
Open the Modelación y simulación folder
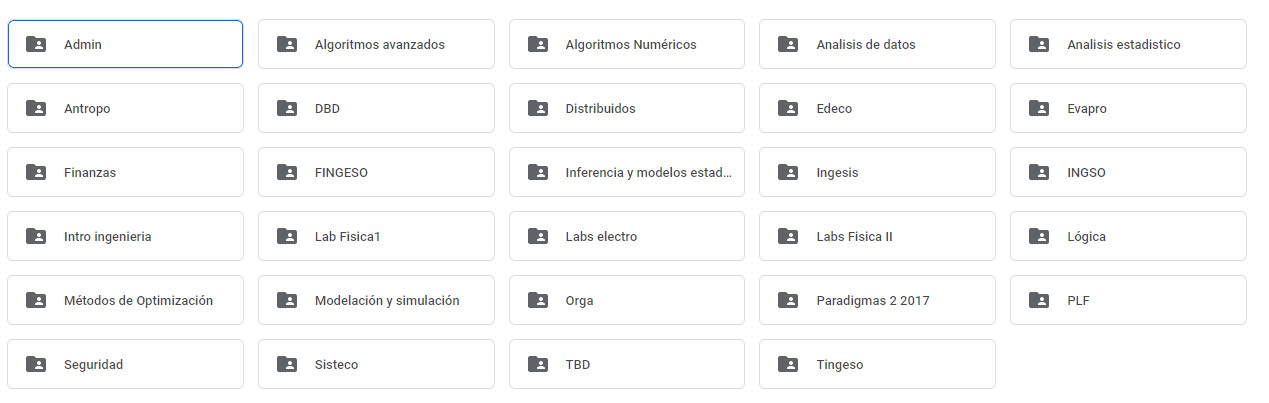[x=376, y=300]
